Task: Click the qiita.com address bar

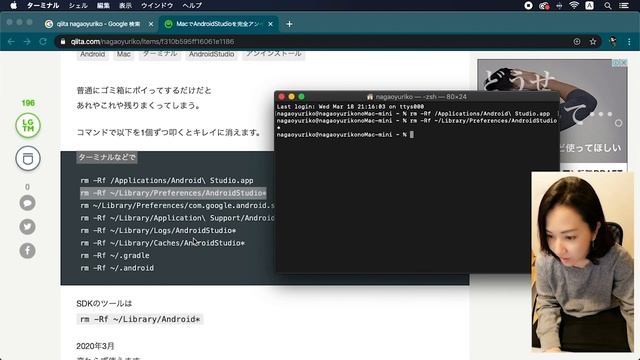Action: pos(314,42)
